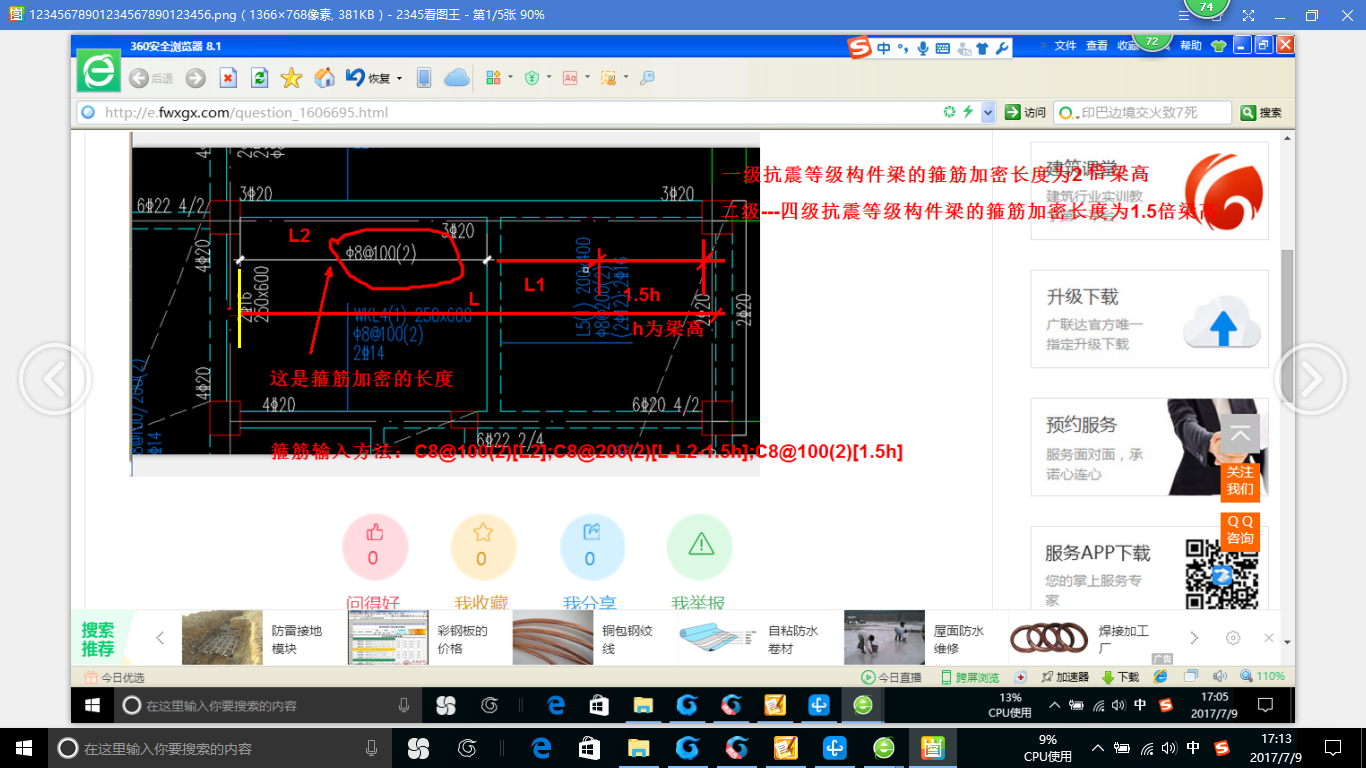Screen dimensions: 1366x768
Task: Click the 访问 go button
Action: [1026, 113]
